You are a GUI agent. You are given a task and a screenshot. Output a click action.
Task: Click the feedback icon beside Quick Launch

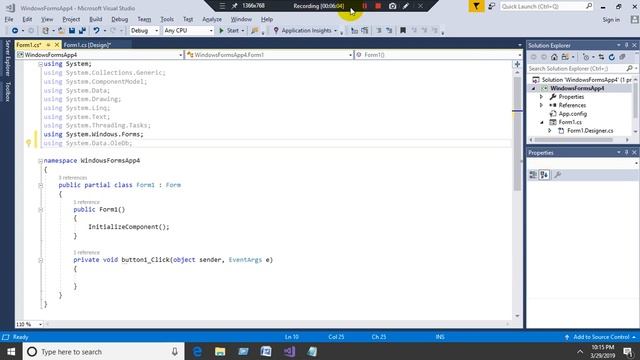click(492, 6)
